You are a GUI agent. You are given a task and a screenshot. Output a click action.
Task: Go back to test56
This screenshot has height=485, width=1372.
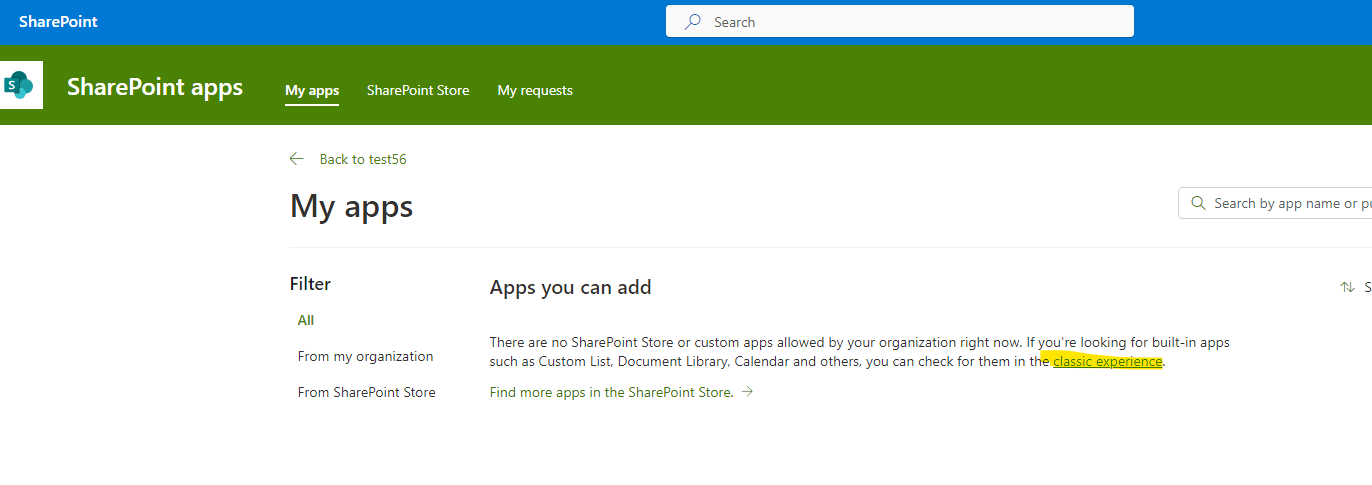tap(363, 159)
